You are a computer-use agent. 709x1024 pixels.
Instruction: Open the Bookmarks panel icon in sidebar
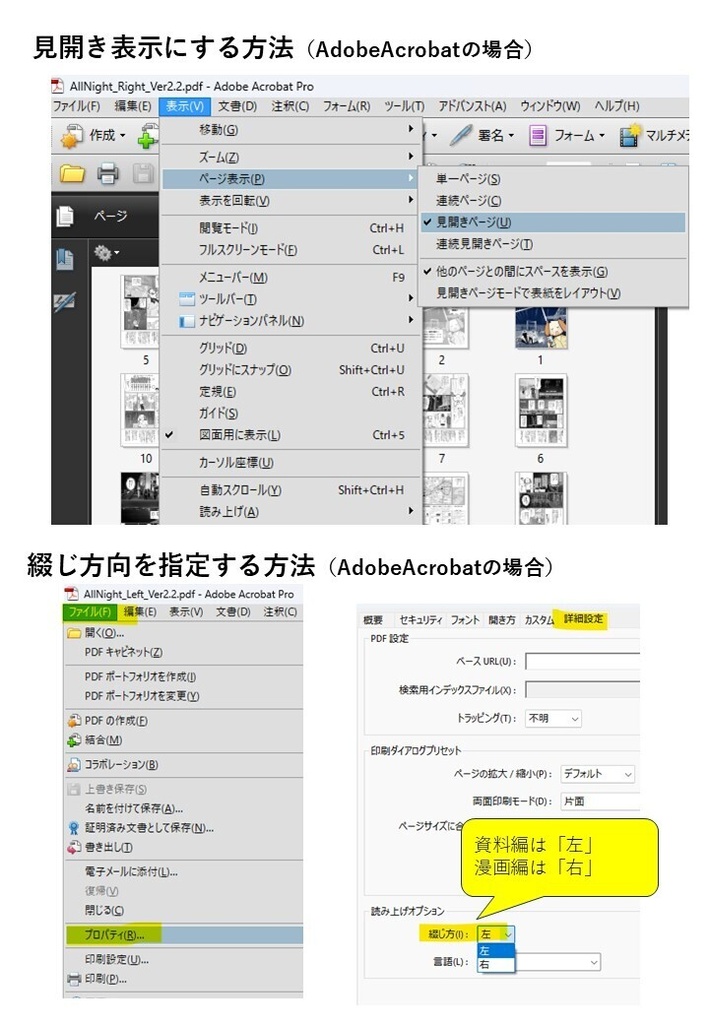pyautogui.click(x=65, y=259)
